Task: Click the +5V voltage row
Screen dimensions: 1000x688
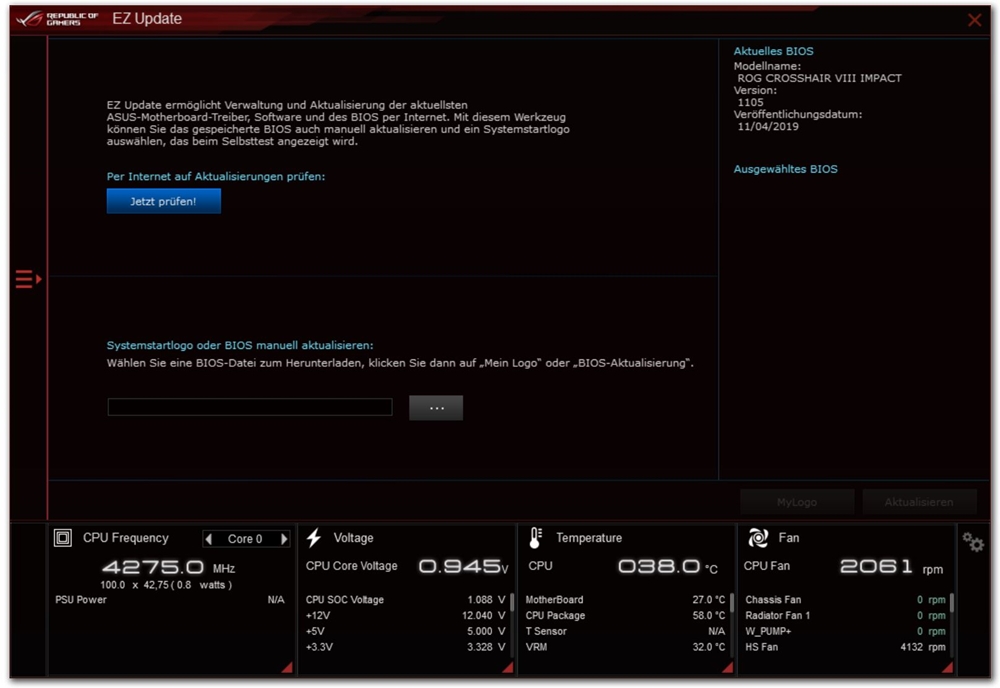Action: [x=405, y=631]
